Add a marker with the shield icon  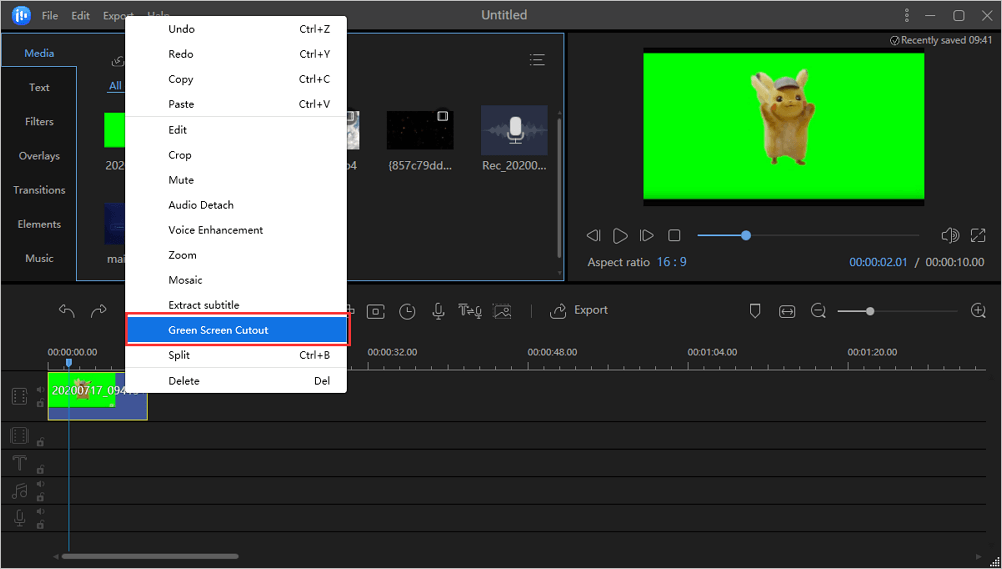(755, 311)
